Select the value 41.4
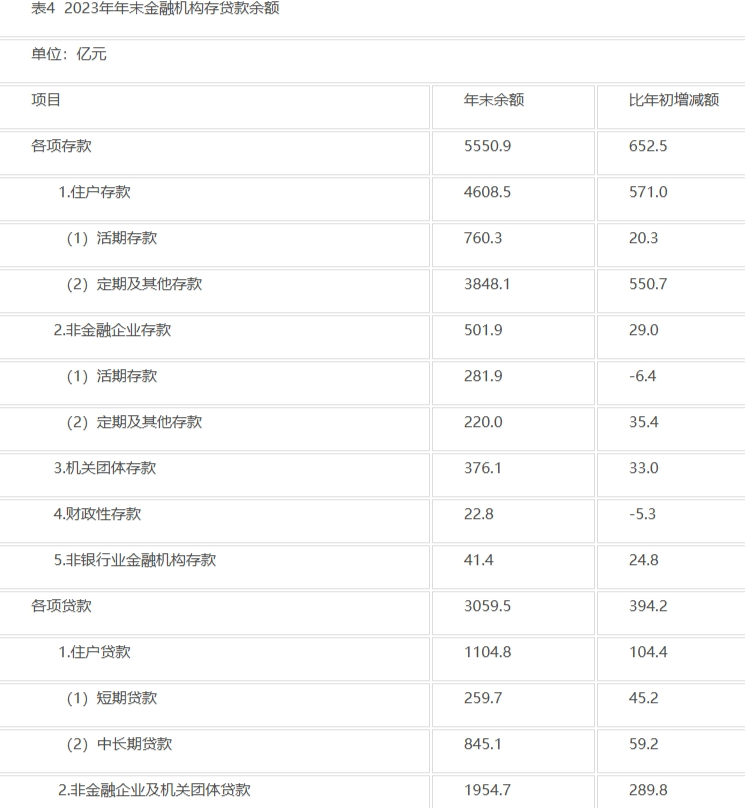 [479, 560]
